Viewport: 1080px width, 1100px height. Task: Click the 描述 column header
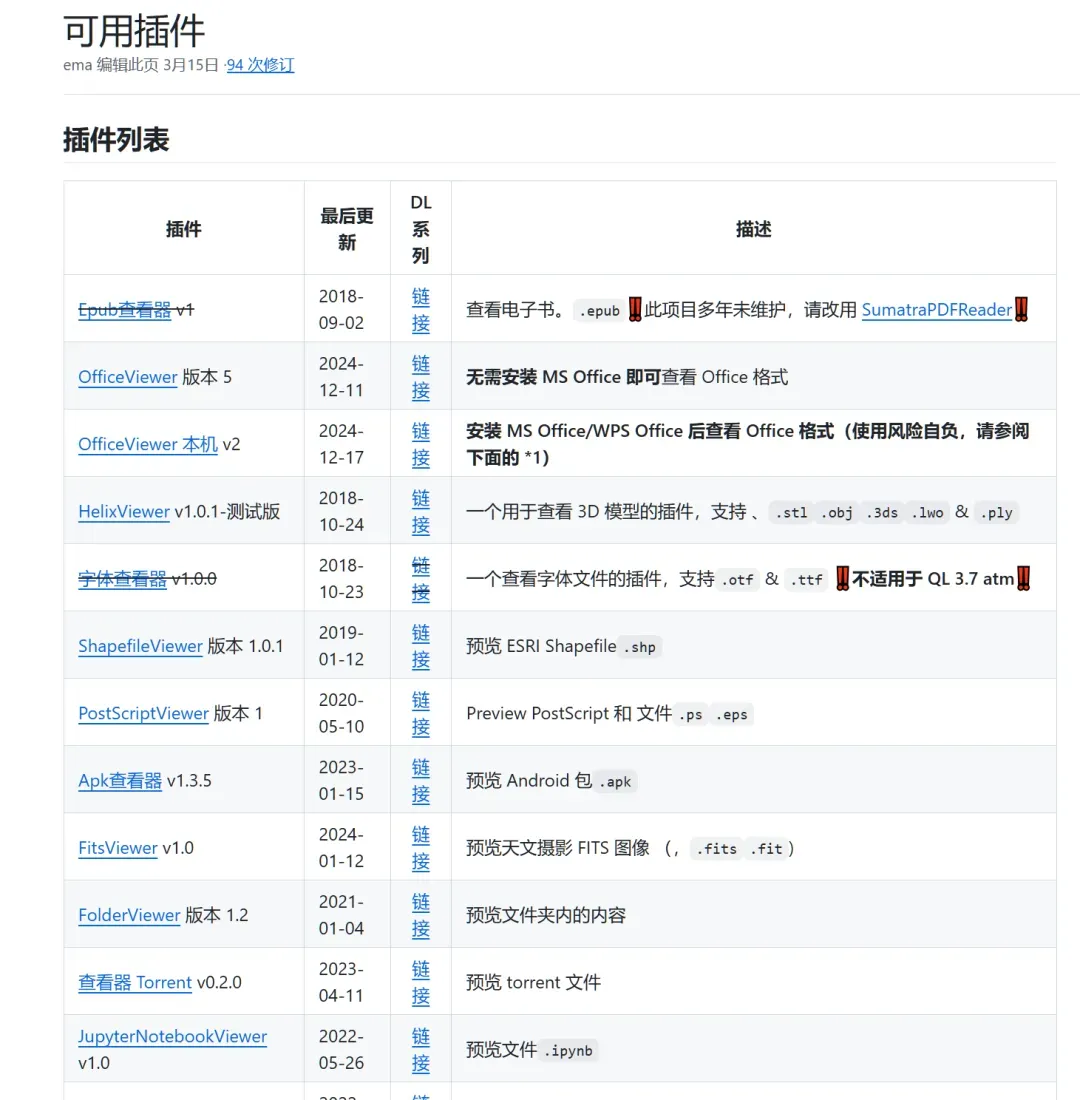point(754,229)
